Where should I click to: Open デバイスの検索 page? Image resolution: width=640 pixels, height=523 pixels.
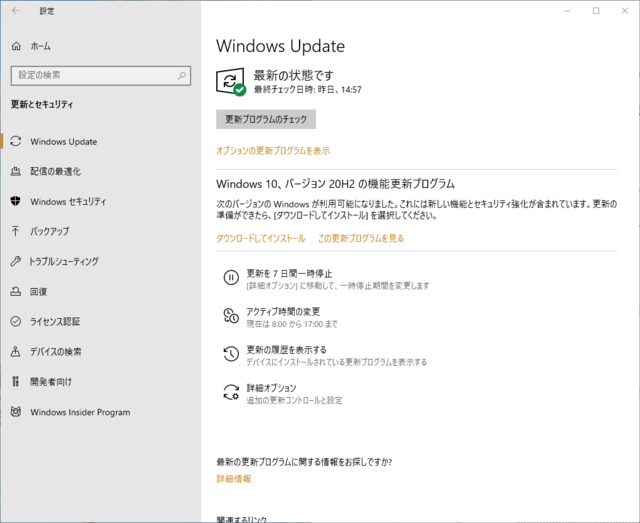tap(100, 352)
